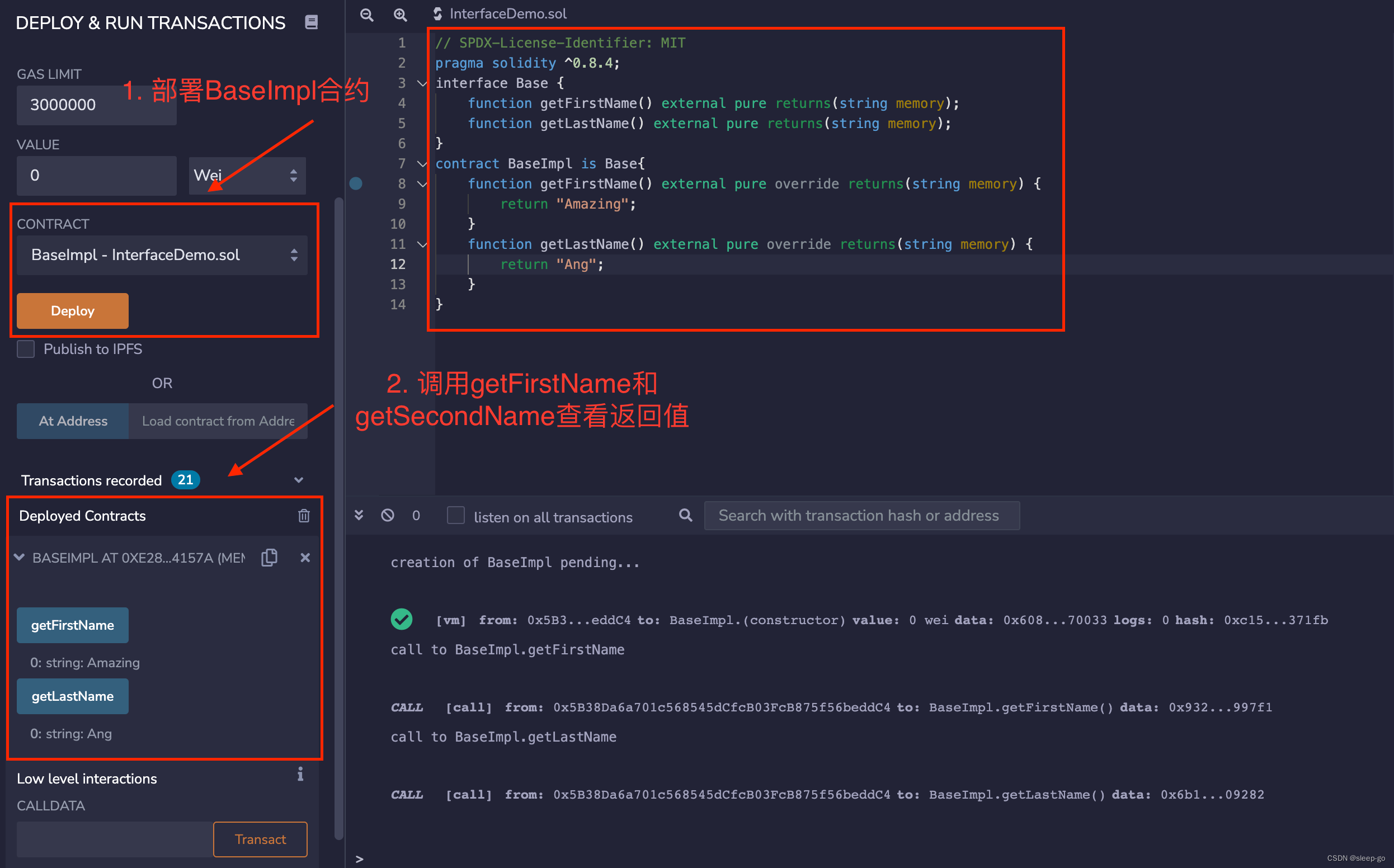Click the zoom in editor icon
1394x868 pixels.
coord(400,15)
